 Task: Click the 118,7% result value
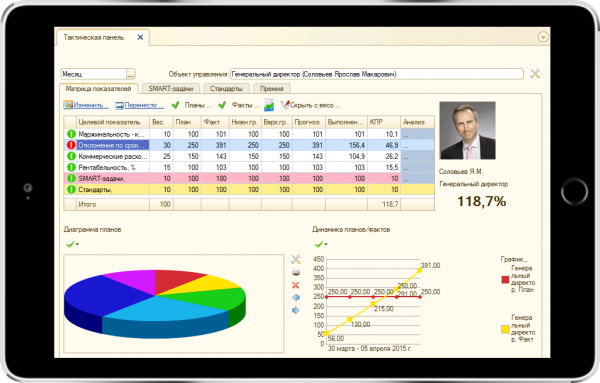(482, 201)
